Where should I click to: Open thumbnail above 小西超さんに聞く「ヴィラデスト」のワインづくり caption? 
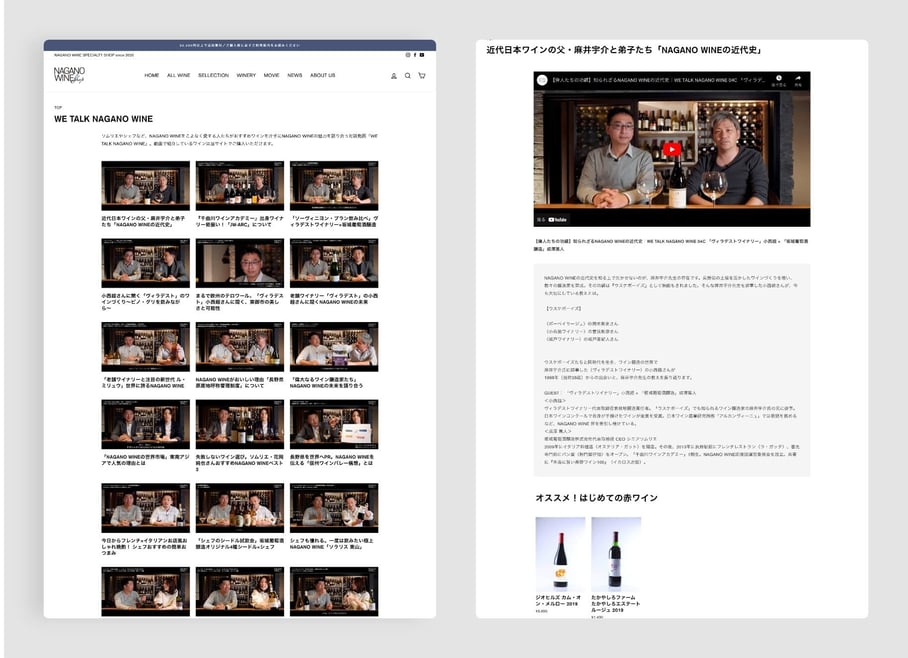145,263
